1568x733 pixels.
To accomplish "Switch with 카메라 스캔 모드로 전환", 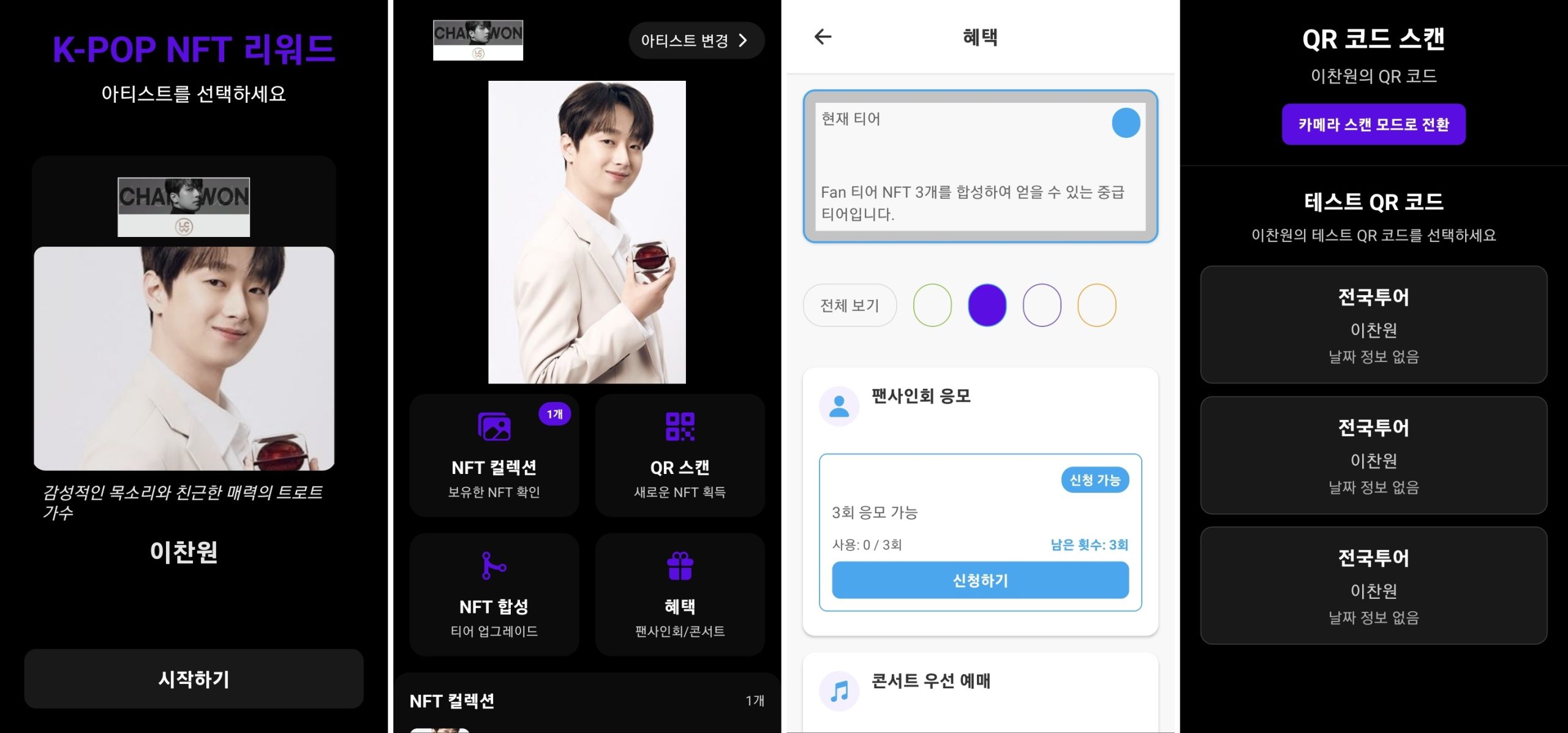I will 1373,124.
